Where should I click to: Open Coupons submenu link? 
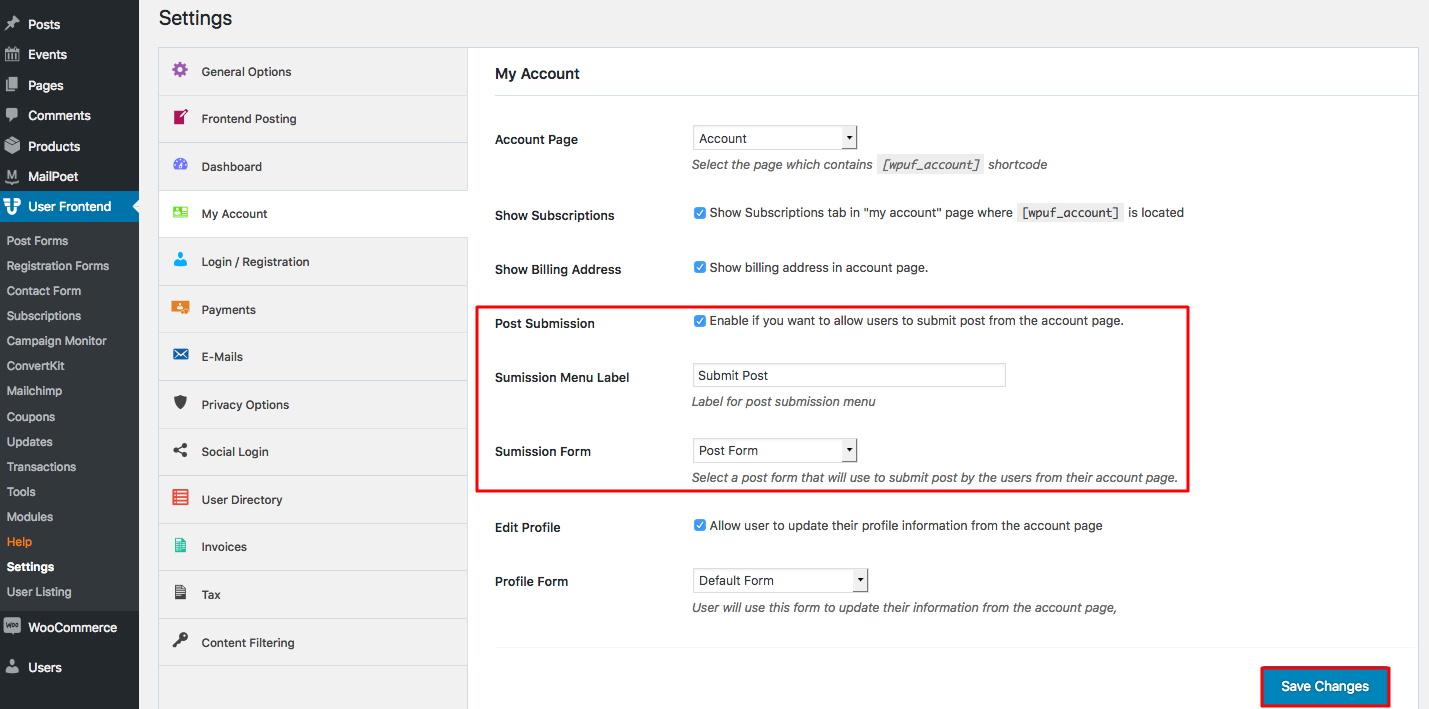[31, 417]
